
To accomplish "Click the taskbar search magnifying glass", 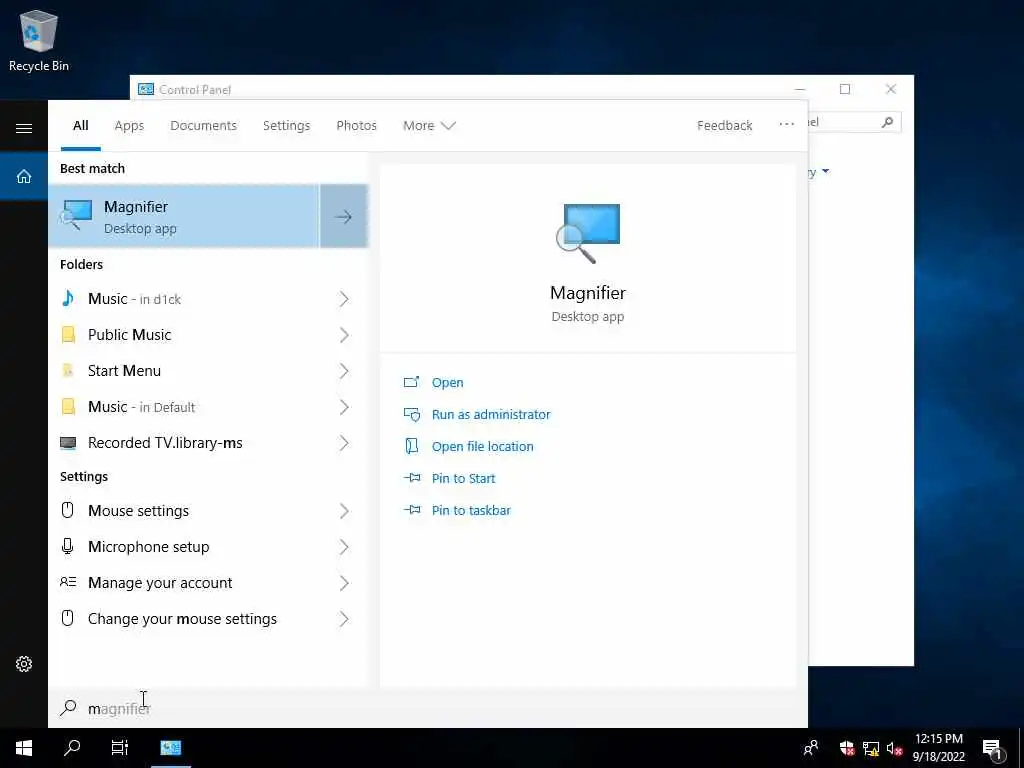I will tap(72, 748).
